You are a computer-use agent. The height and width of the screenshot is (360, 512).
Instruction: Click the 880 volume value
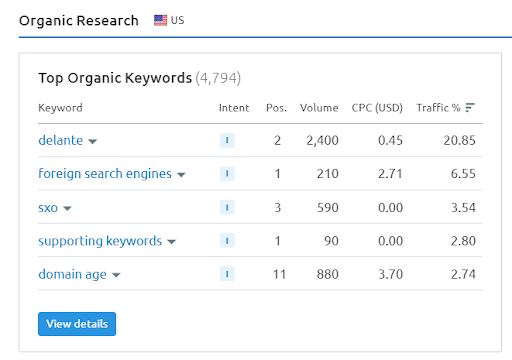[x=328, y=274]
